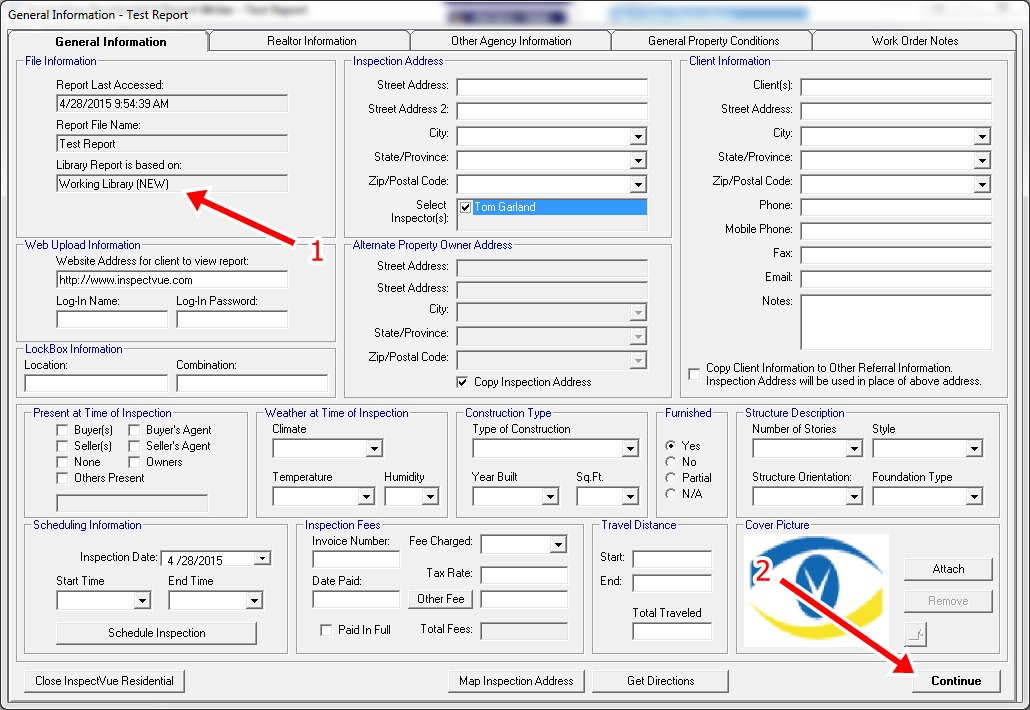Check the Buyer(s) present checkbox
Screen dimensions: 1030x710
click(62, 430)
